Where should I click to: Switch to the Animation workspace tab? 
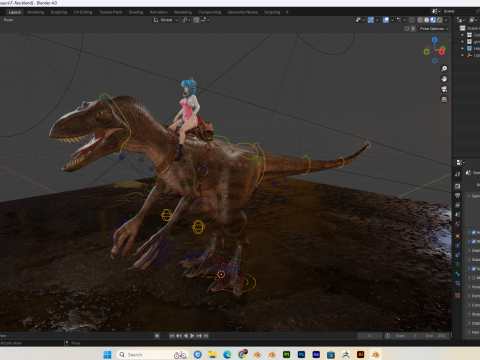click(159, 12)
